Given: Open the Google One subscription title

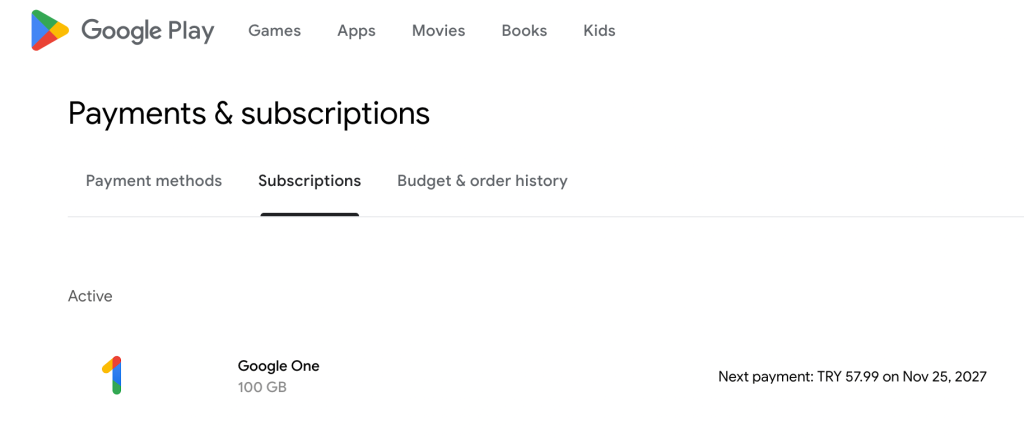Looking at the screenshot, I should coord(278,366).
